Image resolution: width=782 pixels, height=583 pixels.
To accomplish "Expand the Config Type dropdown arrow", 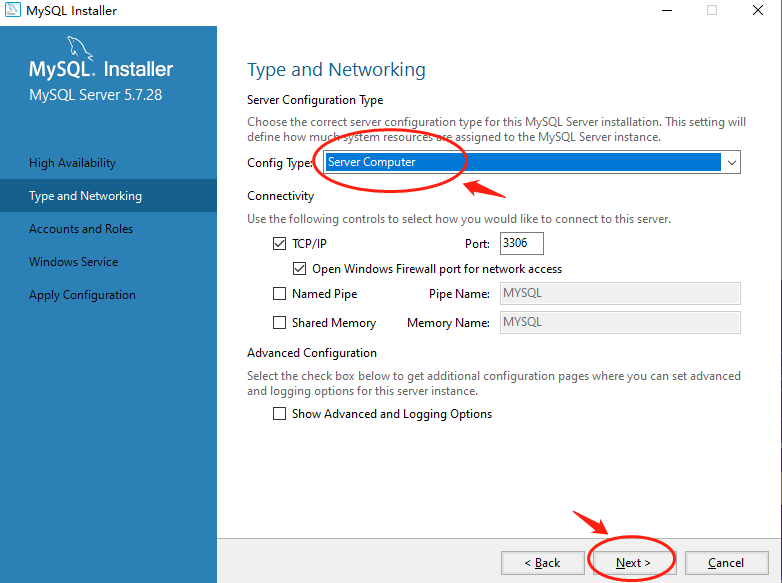I will (x=732, y=162).
